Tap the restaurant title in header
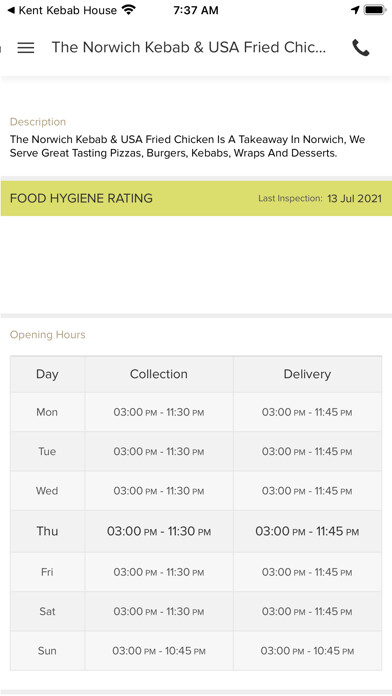Viewport: 392px width, 696px height. coord(189,47)
